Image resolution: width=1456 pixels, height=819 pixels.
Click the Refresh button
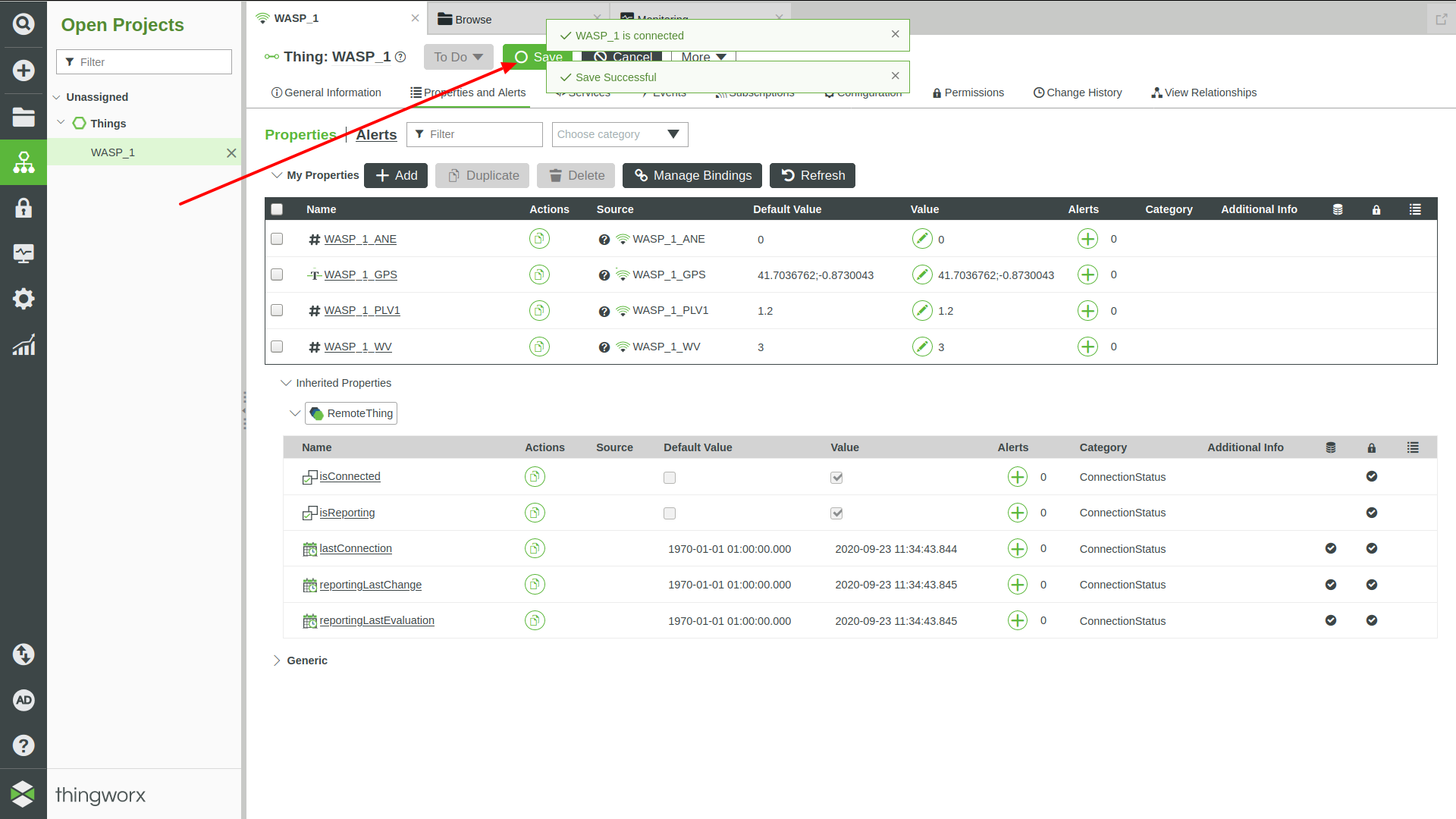[x=812, y=175]
